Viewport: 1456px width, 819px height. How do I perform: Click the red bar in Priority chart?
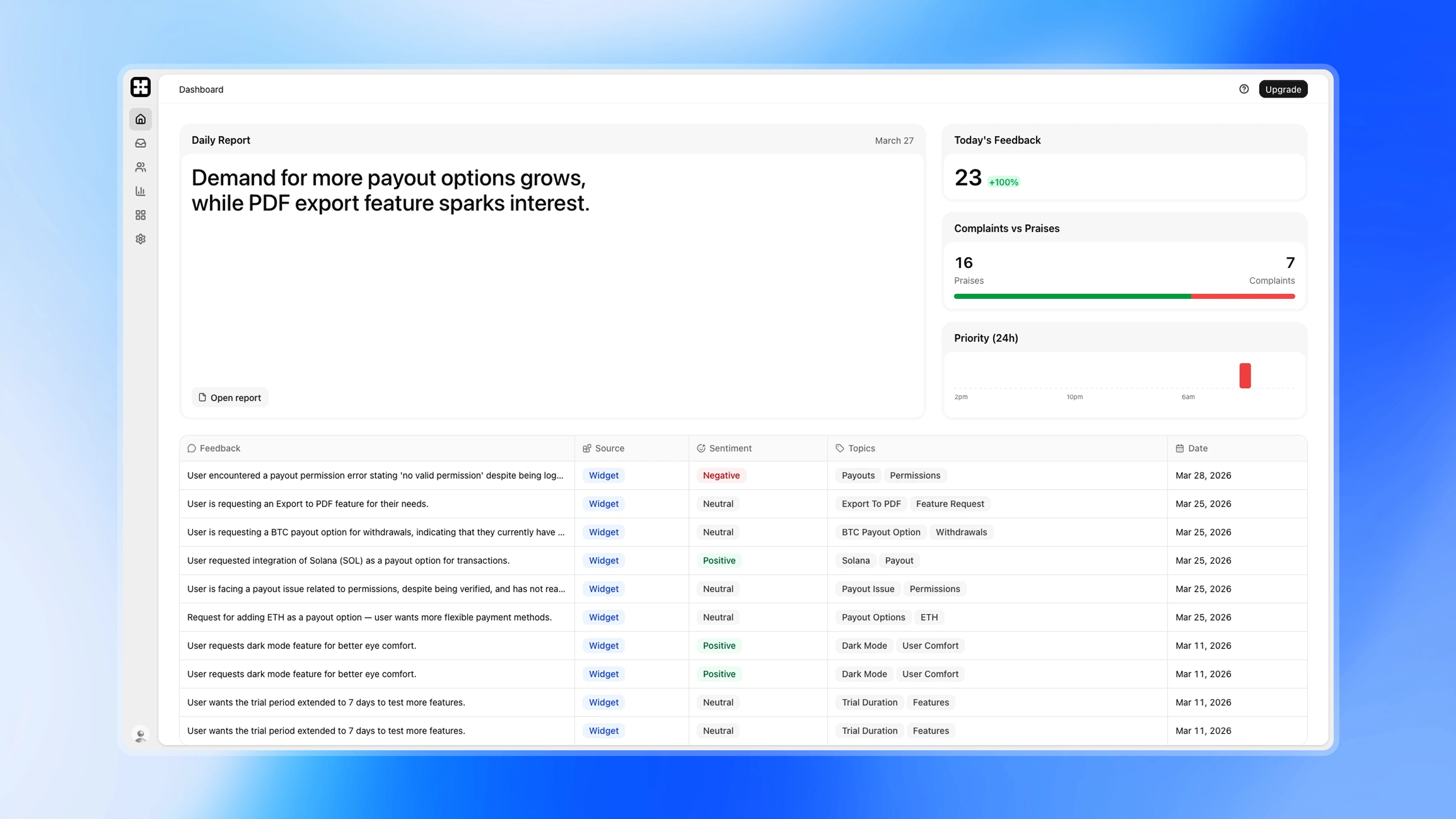[1245, 376]
